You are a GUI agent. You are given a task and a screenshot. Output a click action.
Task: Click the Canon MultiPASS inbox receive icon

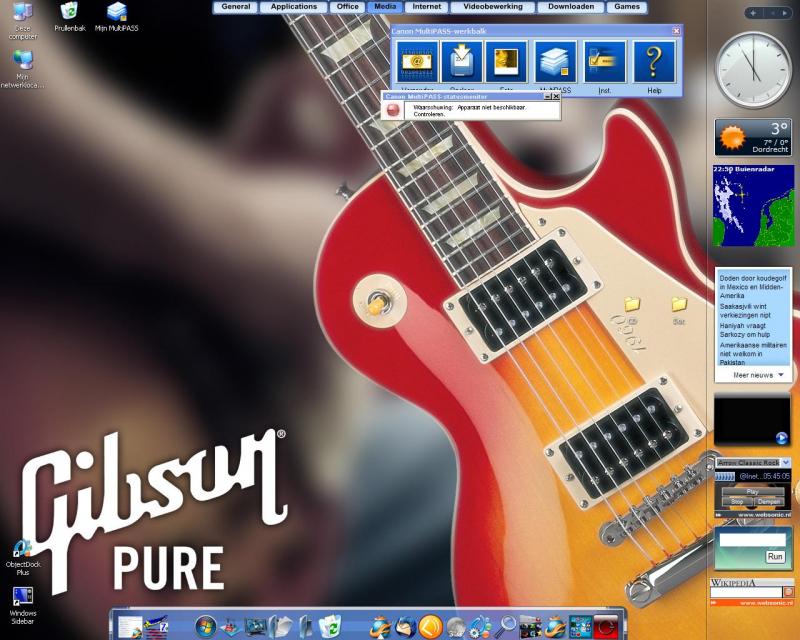[461, 62]
